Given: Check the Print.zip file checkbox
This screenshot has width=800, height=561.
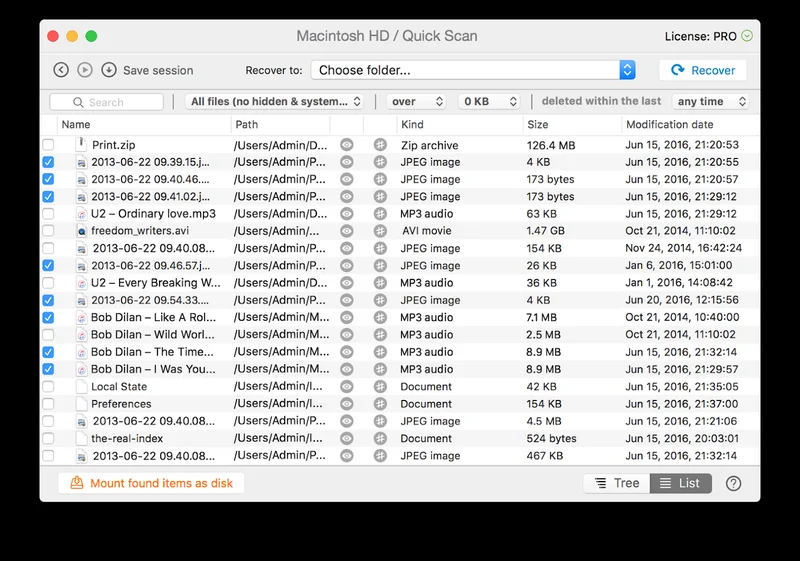Looking at the screenshot, I should (x=48, y=145).
